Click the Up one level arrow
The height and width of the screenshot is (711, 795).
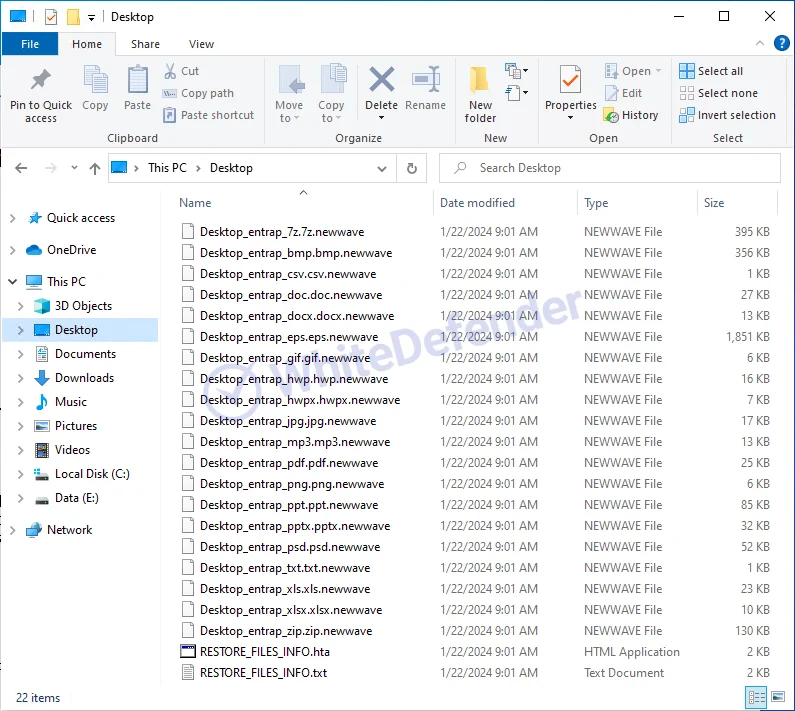point(95,169)
